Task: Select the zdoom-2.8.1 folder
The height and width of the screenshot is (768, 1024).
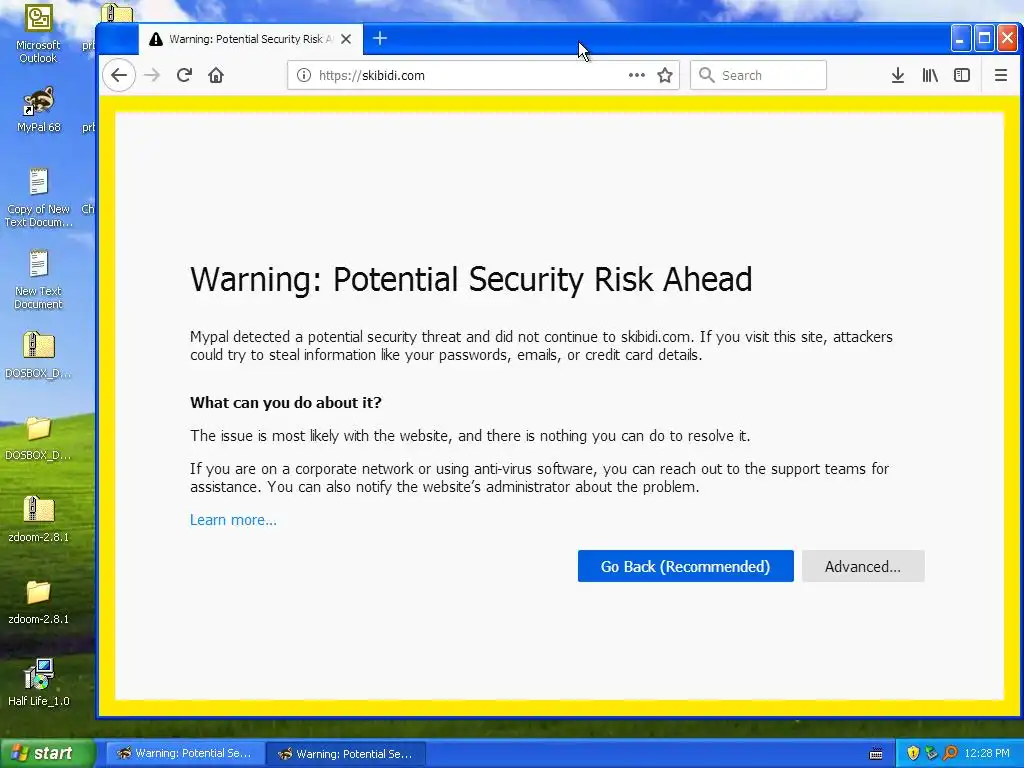Action: [x=38, y=601]
